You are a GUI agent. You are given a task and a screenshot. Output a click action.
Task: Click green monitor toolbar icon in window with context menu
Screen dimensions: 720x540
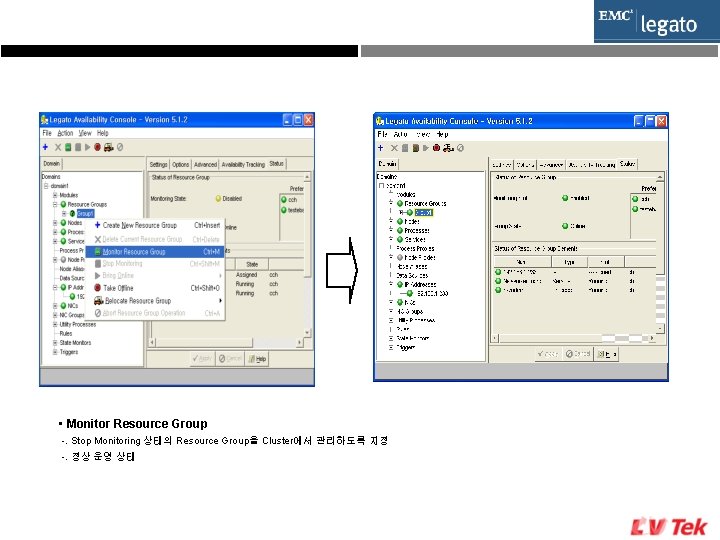pos(68,147)
